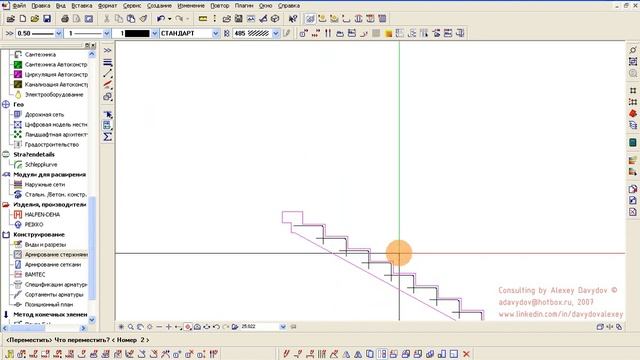Select the Конструирование category heading
Screen dimensions: 640x360
coord(39,235)
